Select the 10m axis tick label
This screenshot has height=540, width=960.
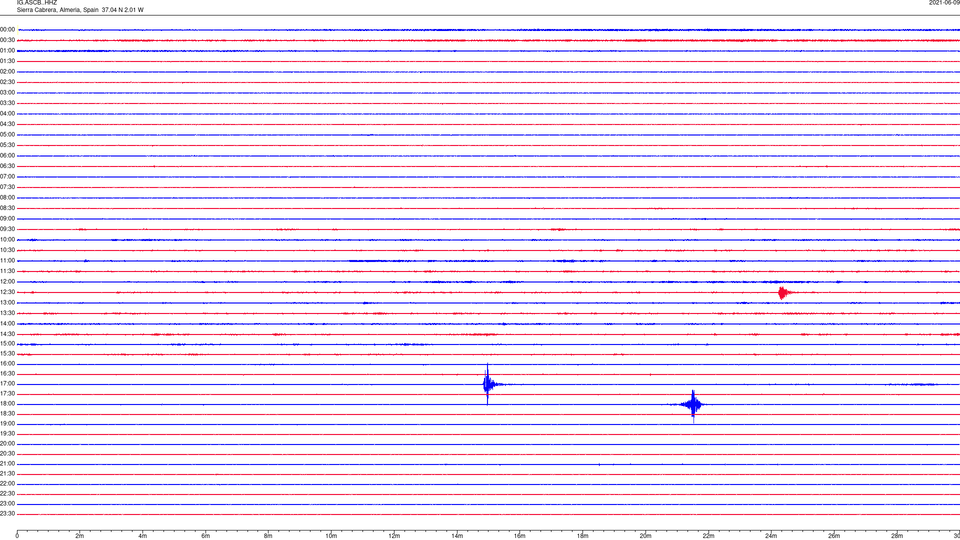point(331,536)
